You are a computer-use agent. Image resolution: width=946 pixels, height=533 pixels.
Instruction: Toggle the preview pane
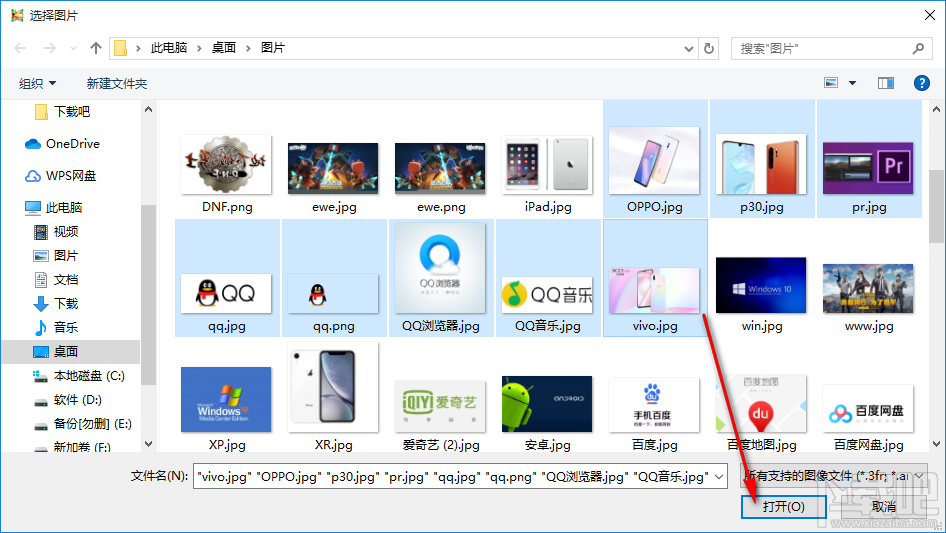pyautogui.click(x=886, y=83)
